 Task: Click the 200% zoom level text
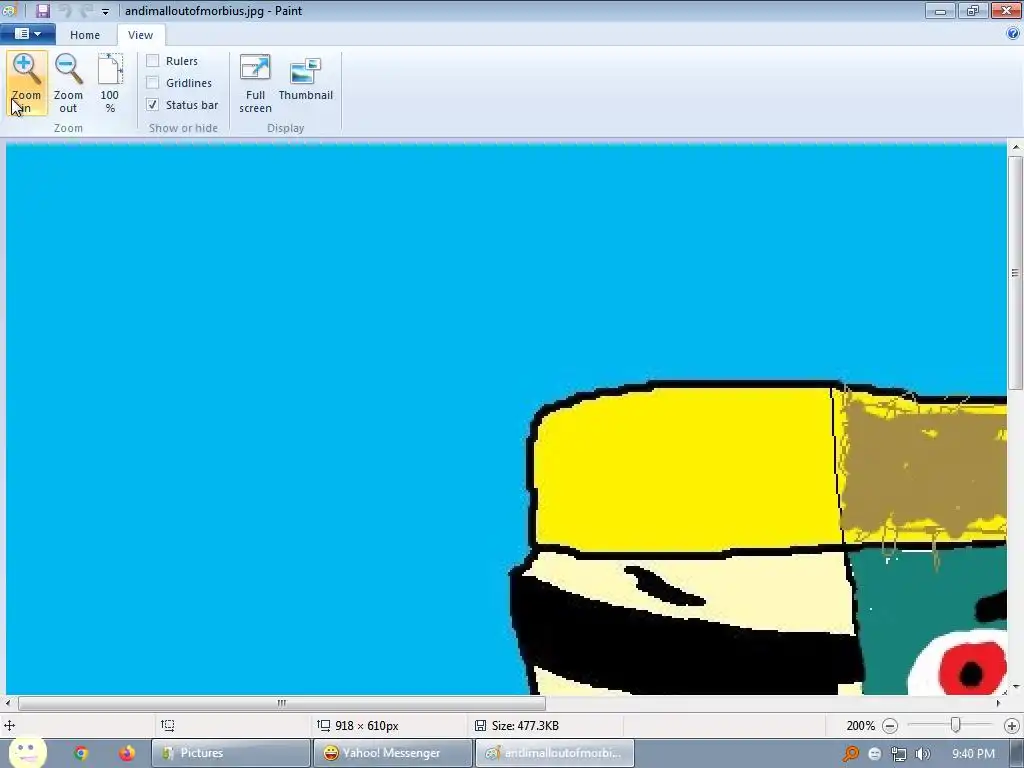point(861,726)
